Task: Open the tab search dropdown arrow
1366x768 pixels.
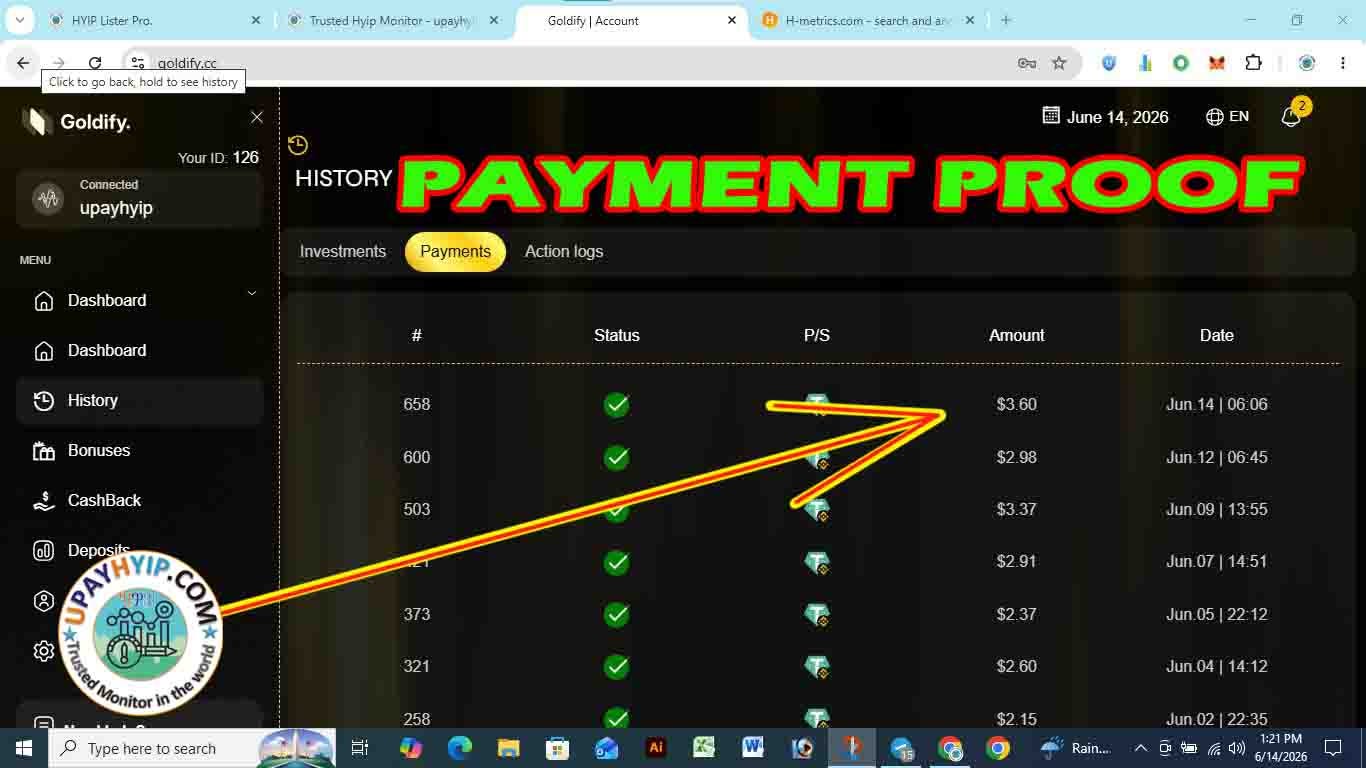Action: point(19,20)
